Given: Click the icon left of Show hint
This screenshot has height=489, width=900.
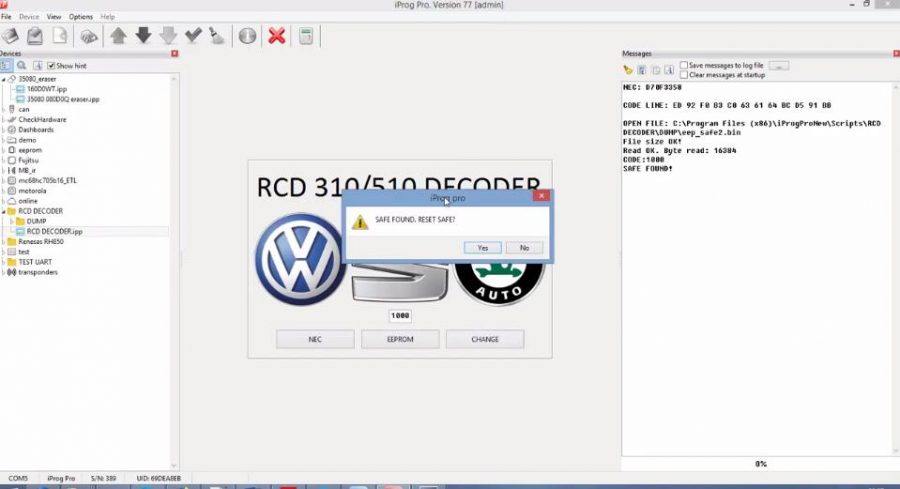Looking at the screenshot, I should pyautogui.click(x=37, y=65).
